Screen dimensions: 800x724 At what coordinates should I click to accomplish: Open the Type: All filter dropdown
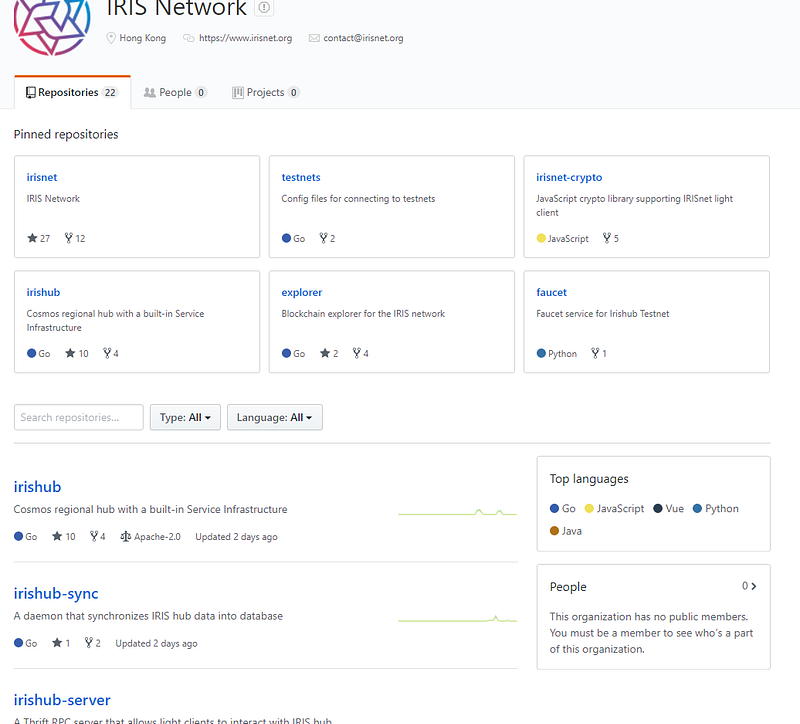pyautogui.click(x=185, y=417)
